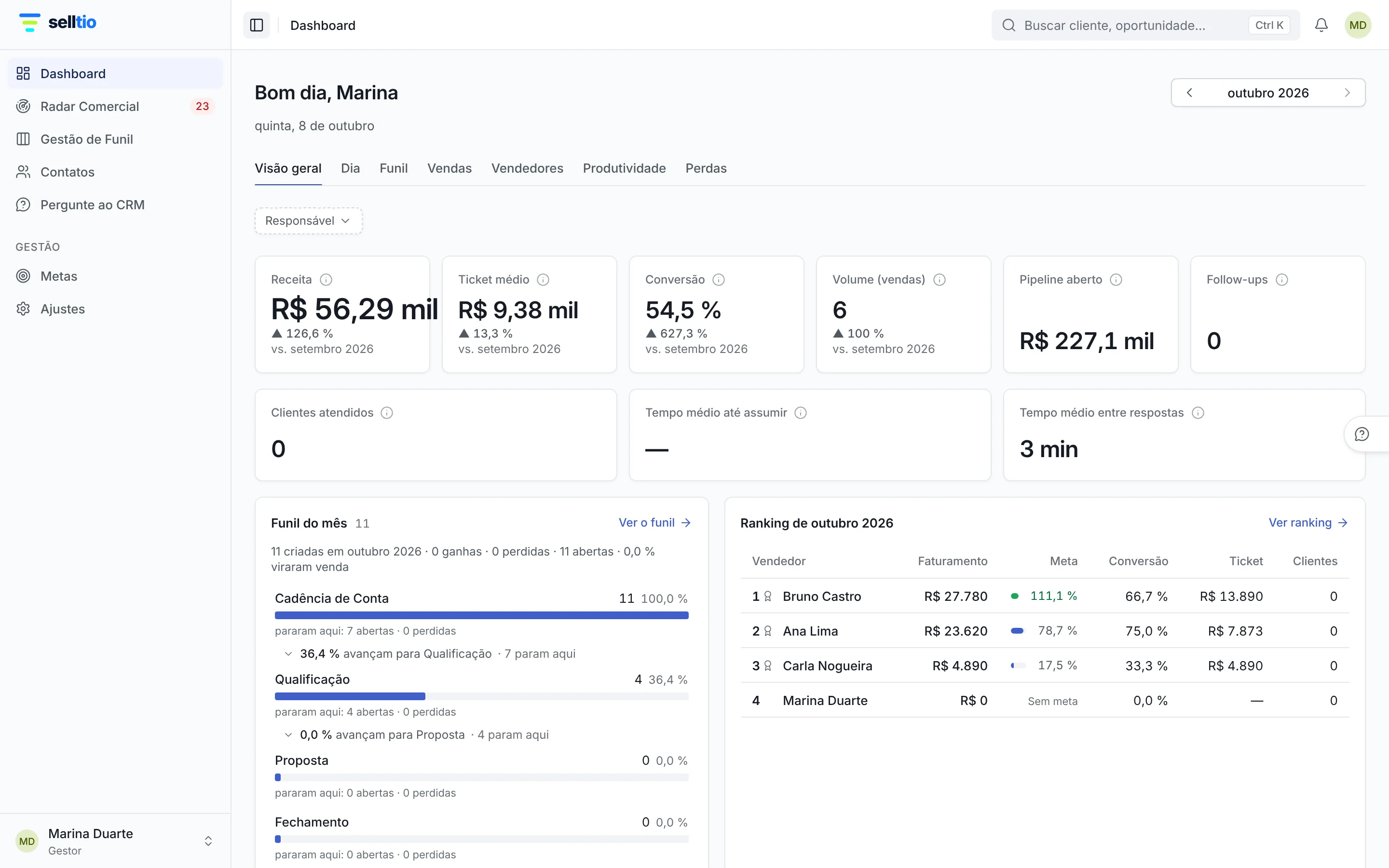Open Metas in sidebar
This screenshot has width=1389, height=868.
point(115,276)
